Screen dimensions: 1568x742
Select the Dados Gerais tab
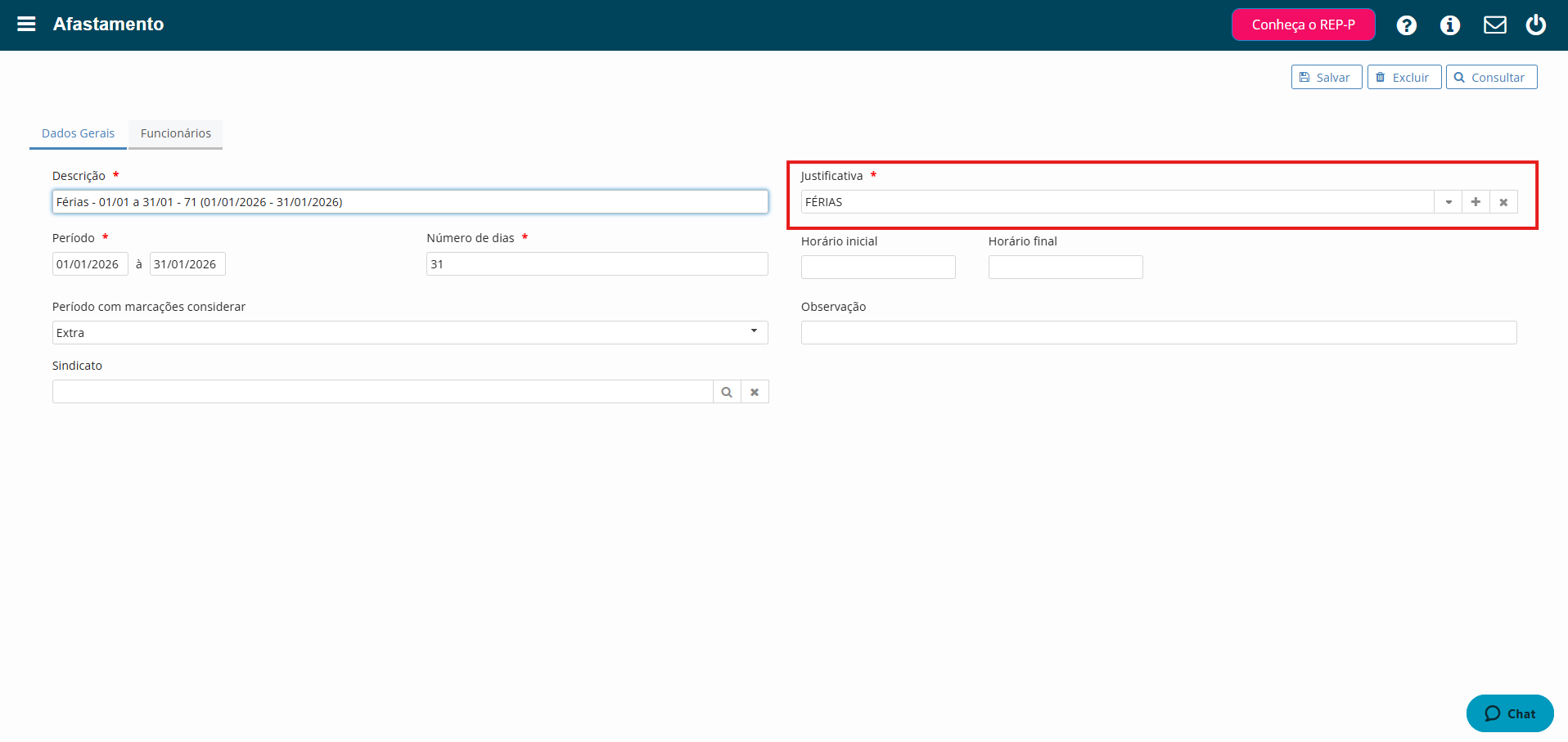[78, 133]
